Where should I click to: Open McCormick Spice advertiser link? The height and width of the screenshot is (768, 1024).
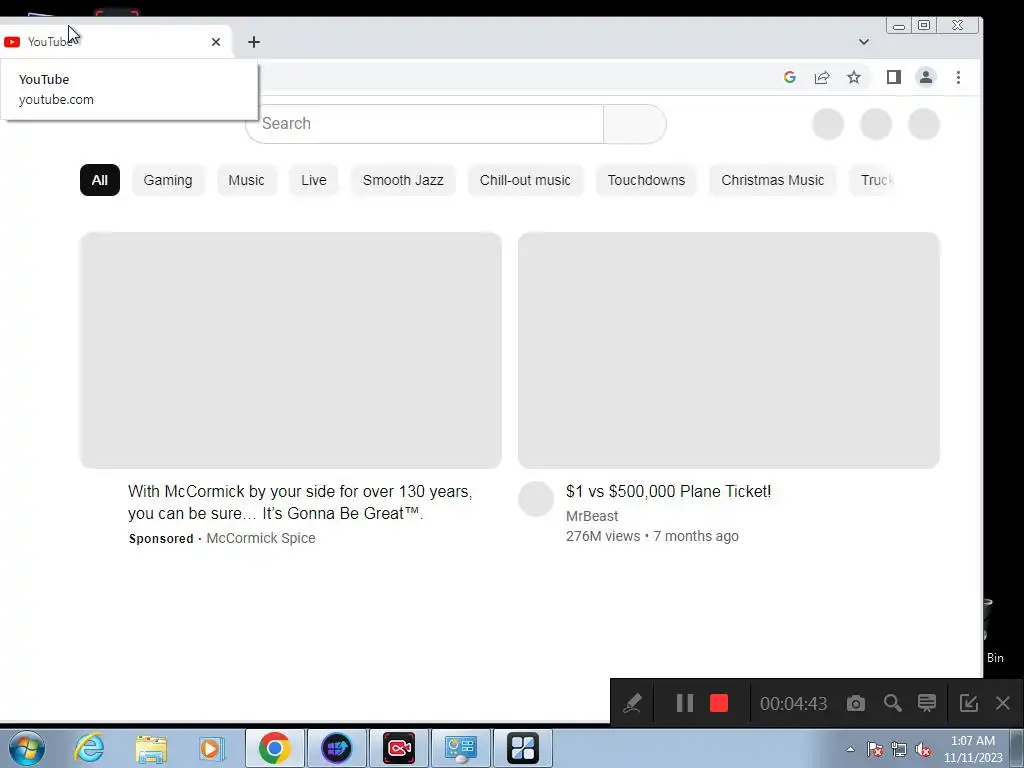pyautogui.click(x=261, y=538)
